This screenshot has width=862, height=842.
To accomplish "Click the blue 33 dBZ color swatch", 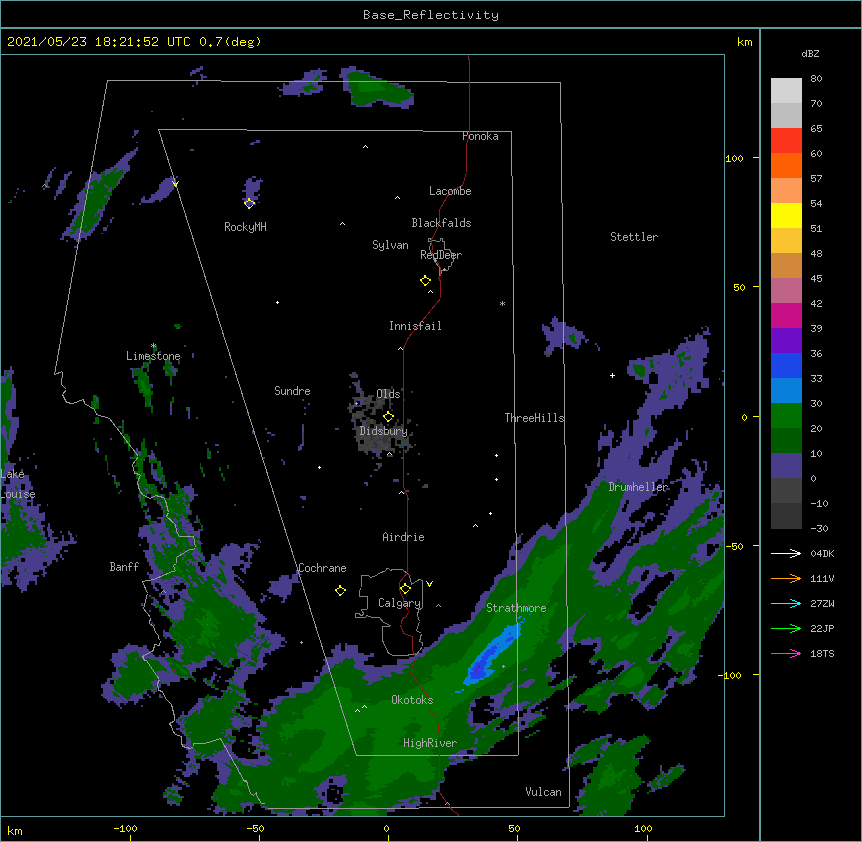I will (786, 365).
